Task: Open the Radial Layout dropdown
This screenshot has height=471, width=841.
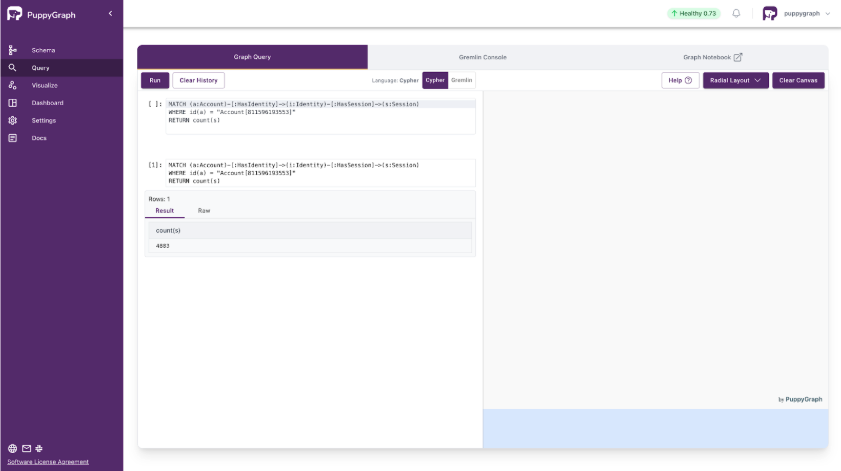Action: tap(735, 80)
